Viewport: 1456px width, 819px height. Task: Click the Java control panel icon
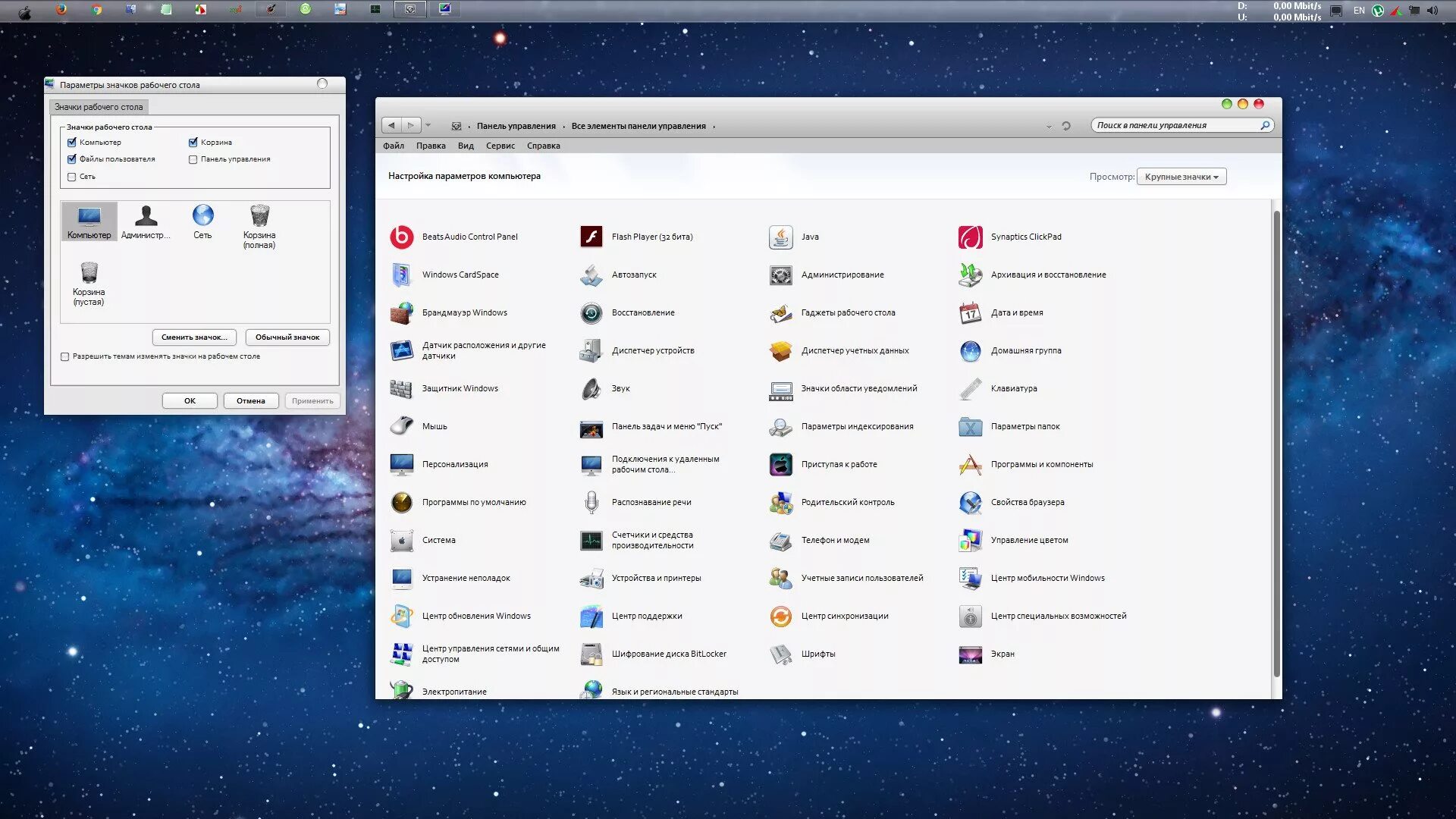click(x=780, y=237)
